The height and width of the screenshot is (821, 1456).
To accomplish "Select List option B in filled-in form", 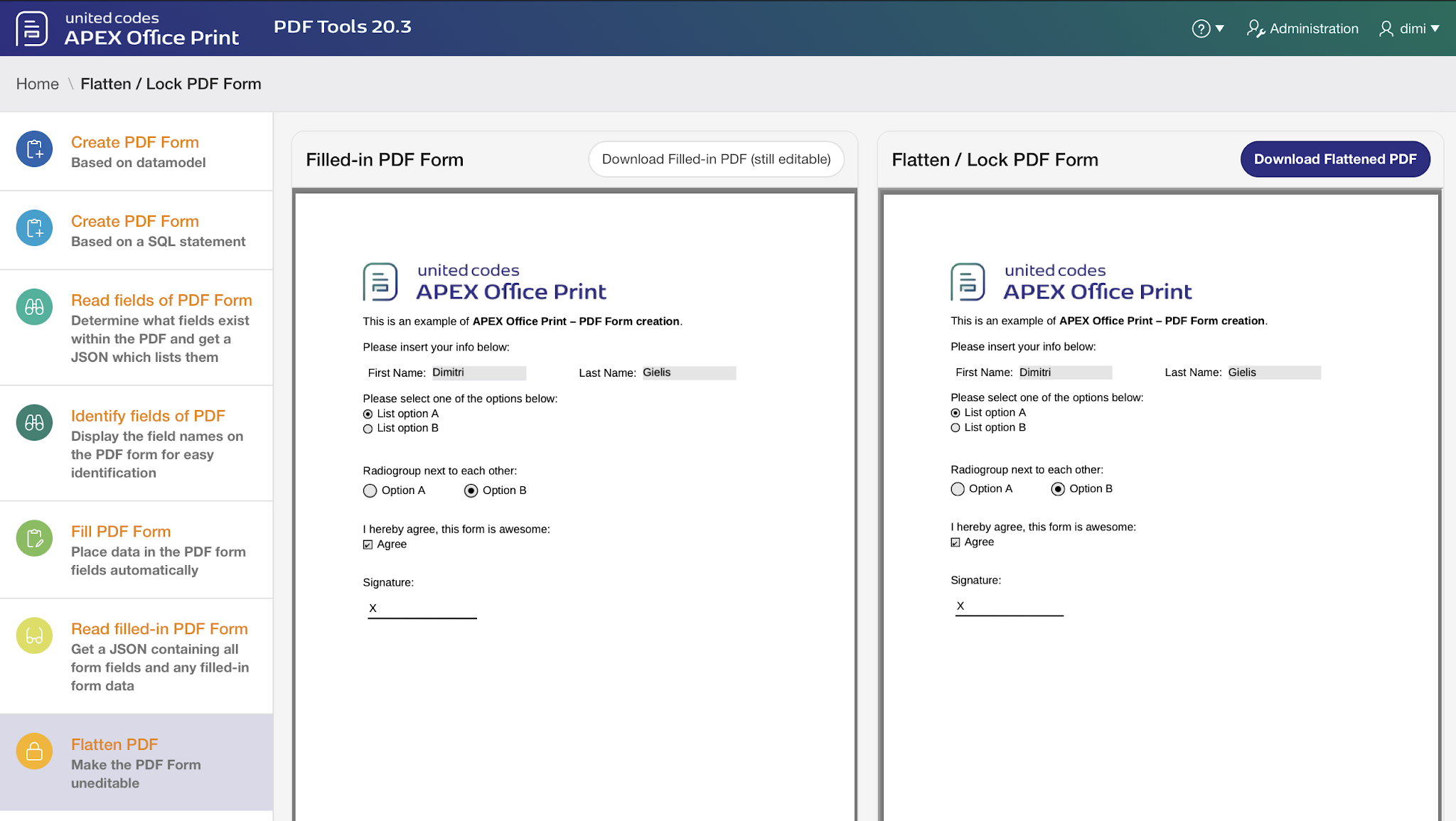I will 368,429.
